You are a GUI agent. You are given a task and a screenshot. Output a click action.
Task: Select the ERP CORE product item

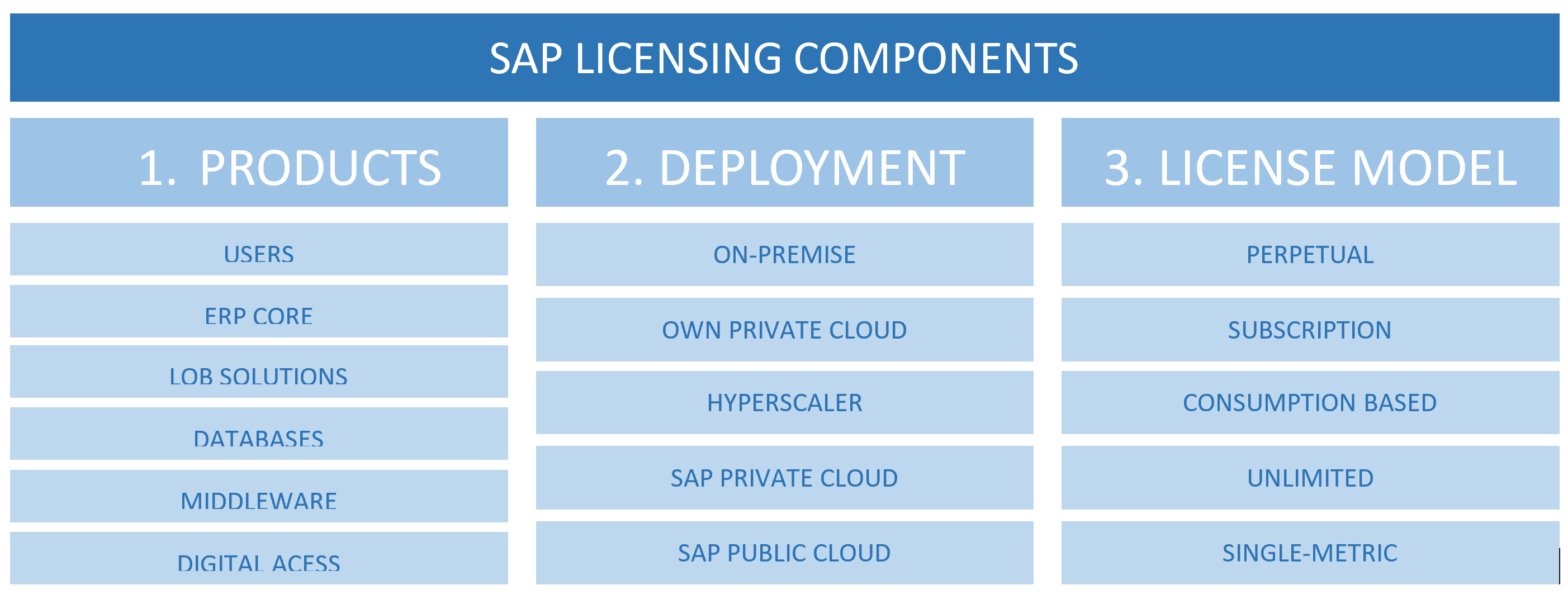pyautogui.click(x=258, y=315)
